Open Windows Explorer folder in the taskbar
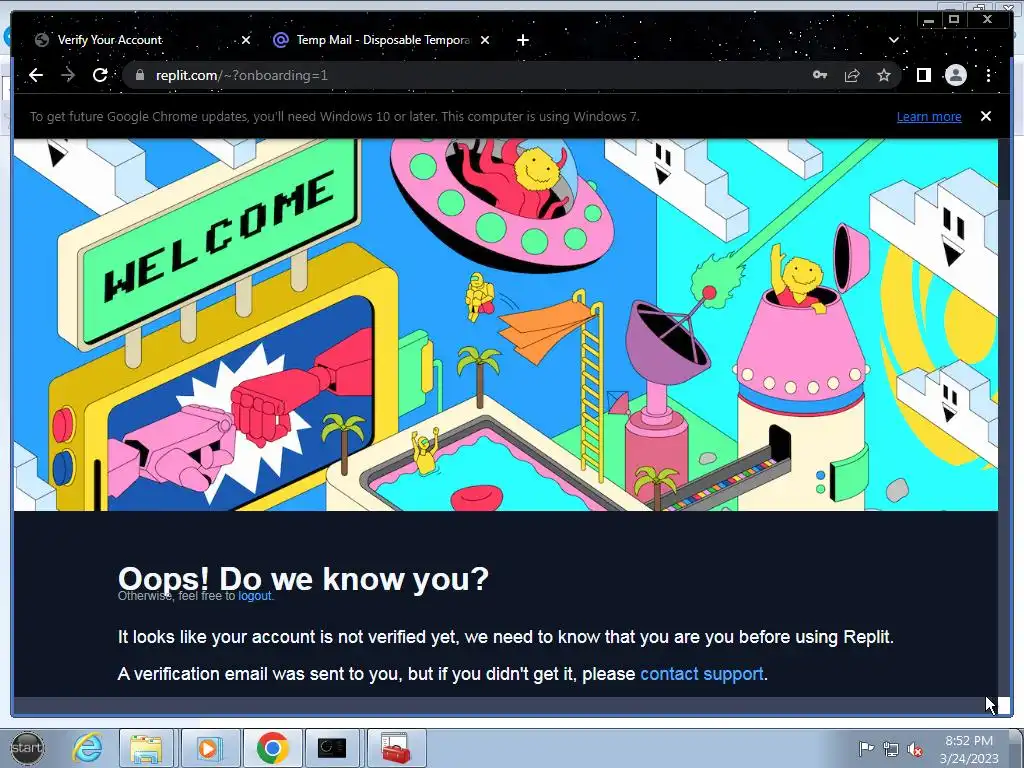This screenshot has width=1024, height=768. pyautogui.click(x=146, y=748)
